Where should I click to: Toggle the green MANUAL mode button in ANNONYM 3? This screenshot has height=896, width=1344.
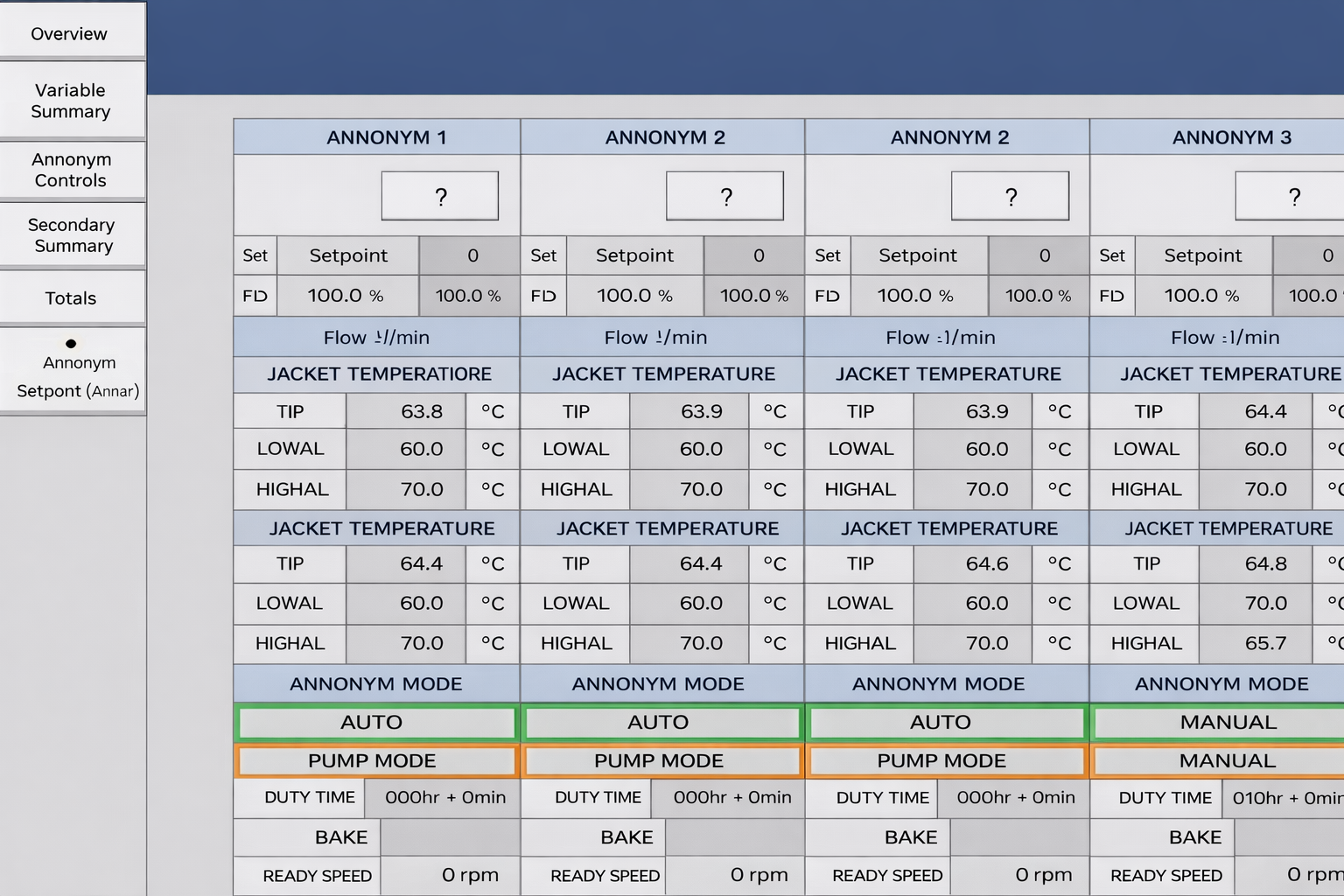tap(1219, 723)
